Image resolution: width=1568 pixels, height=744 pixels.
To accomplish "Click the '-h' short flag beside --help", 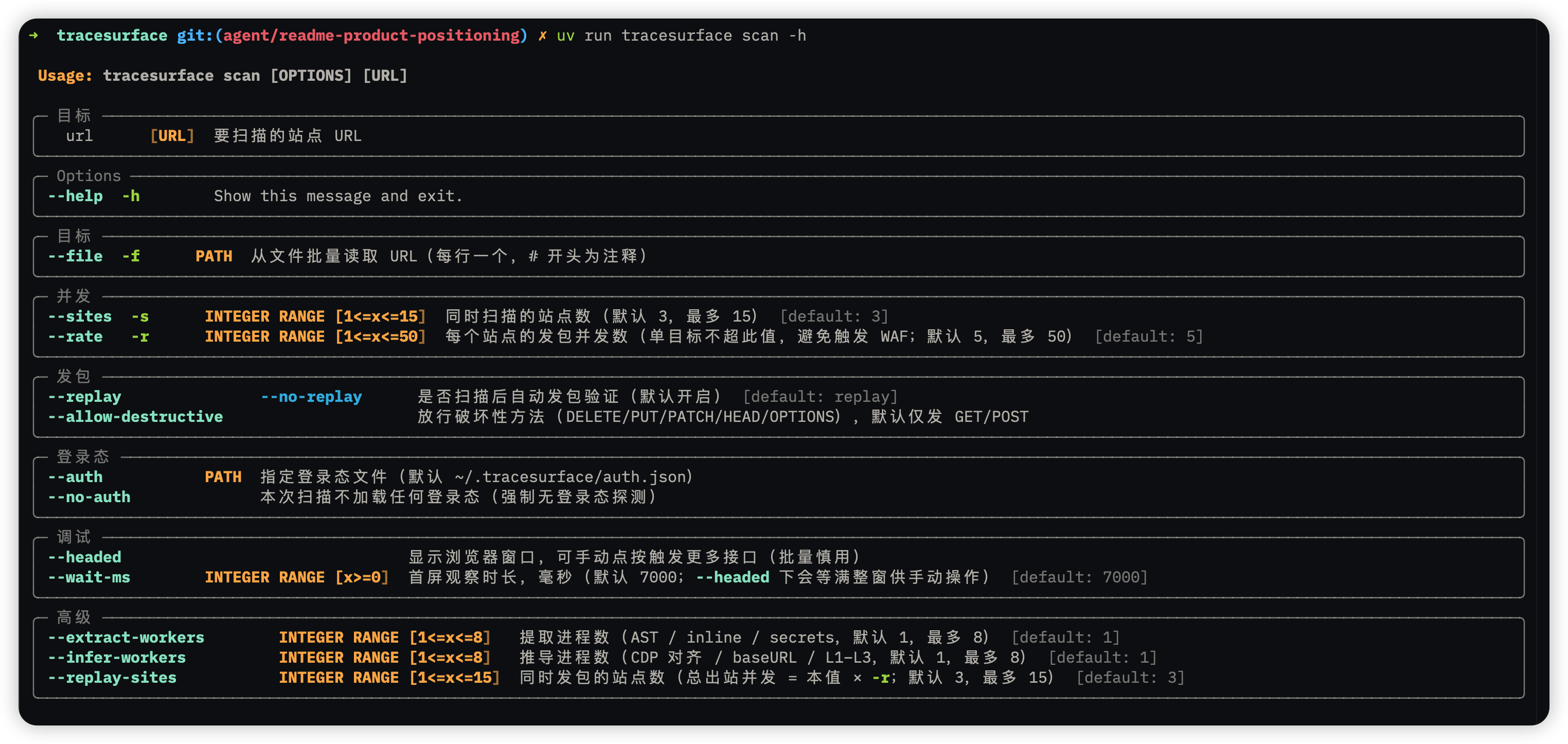I will click(x=131, y=196).
